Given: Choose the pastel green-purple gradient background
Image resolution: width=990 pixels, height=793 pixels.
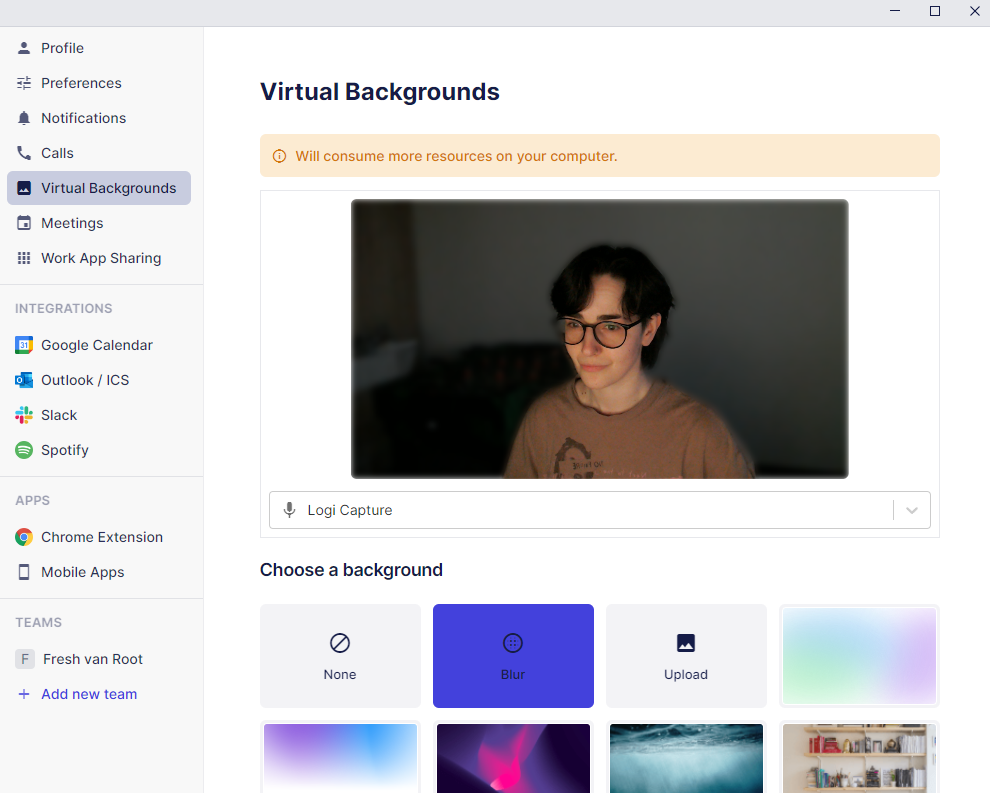Looking at the screenshot, I should pyautogui.click(x=859, y=656).
